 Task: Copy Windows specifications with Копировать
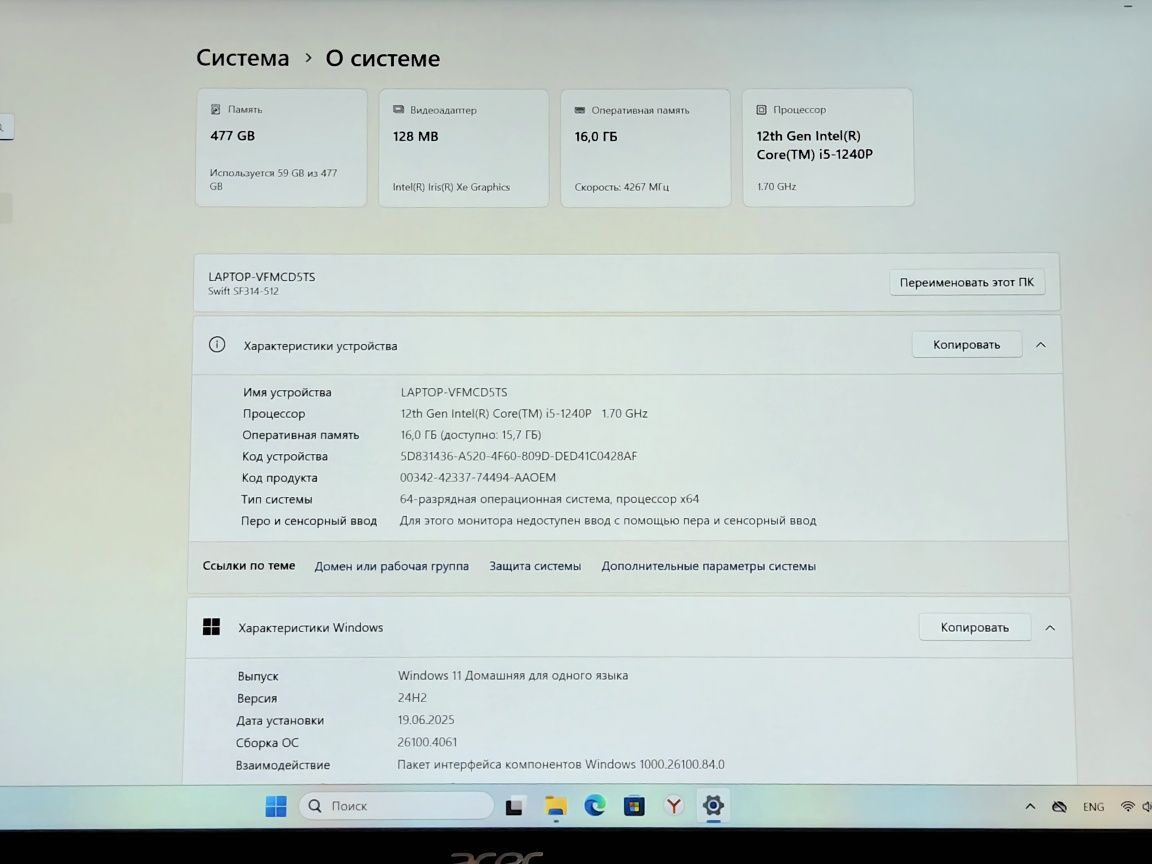[975, 627]
